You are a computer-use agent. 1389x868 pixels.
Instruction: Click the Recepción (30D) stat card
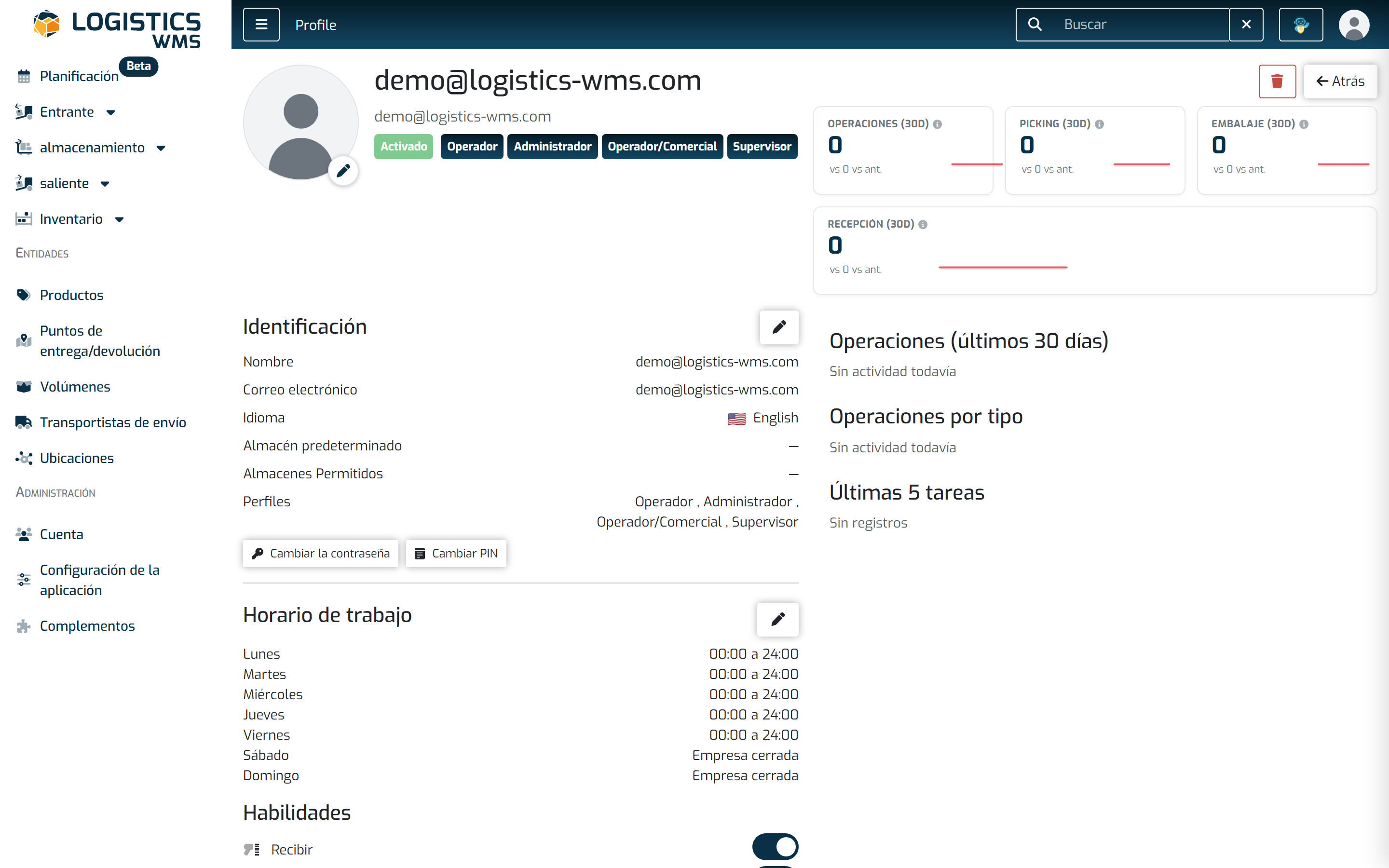pos(1094,251)
